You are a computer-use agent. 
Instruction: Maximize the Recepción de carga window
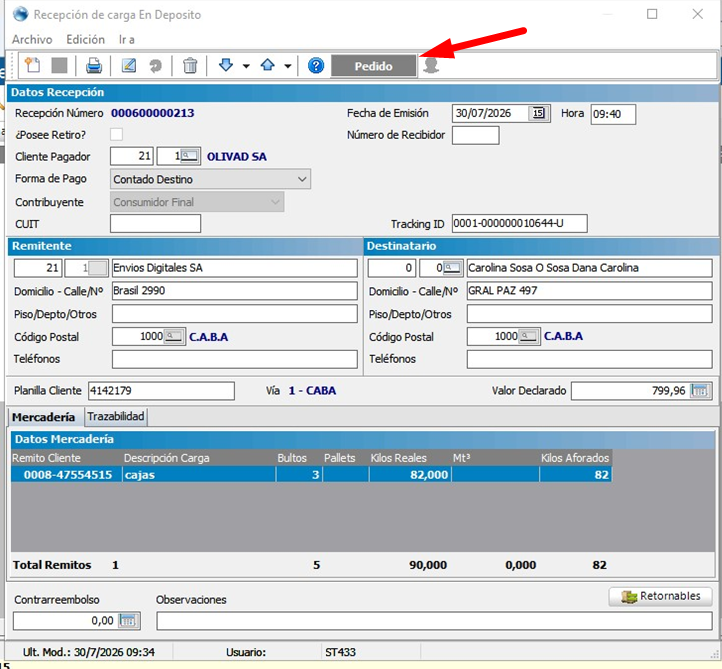(652, 14)
